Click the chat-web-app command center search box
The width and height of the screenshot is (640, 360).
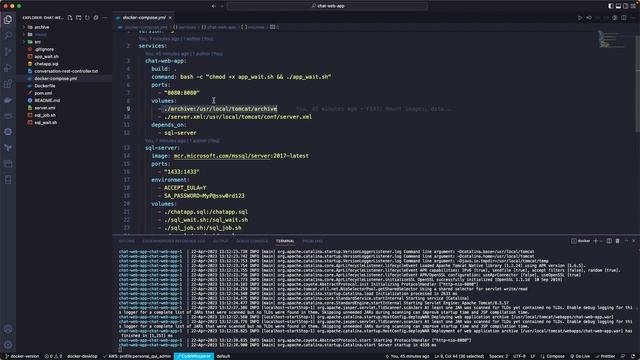pyautogui.click(x=327, y=6)
